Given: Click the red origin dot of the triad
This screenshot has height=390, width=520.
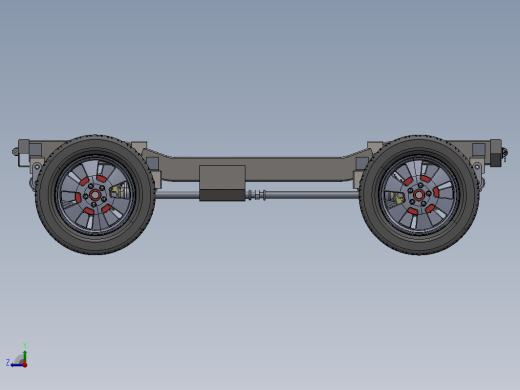Looking at the screenshot, I should pos(25,365).
